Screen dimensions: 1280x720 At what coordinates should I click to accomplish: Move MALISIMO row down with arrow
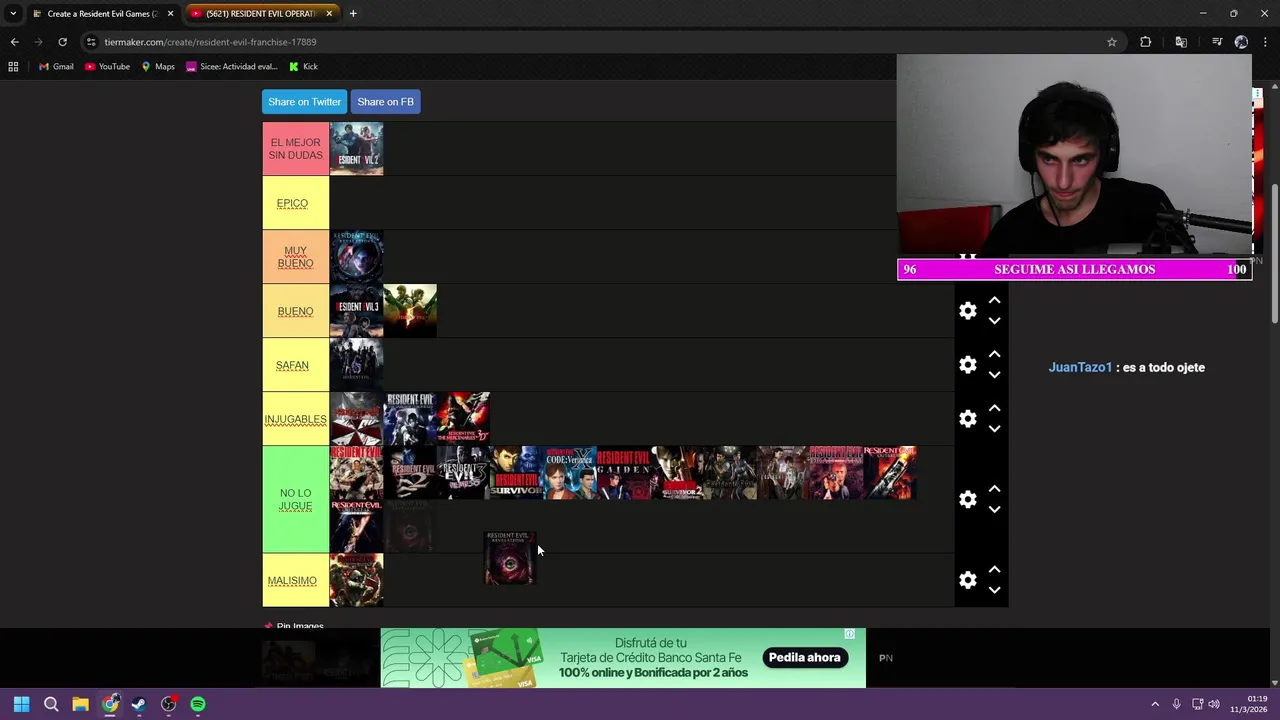[x=994, y=590]
